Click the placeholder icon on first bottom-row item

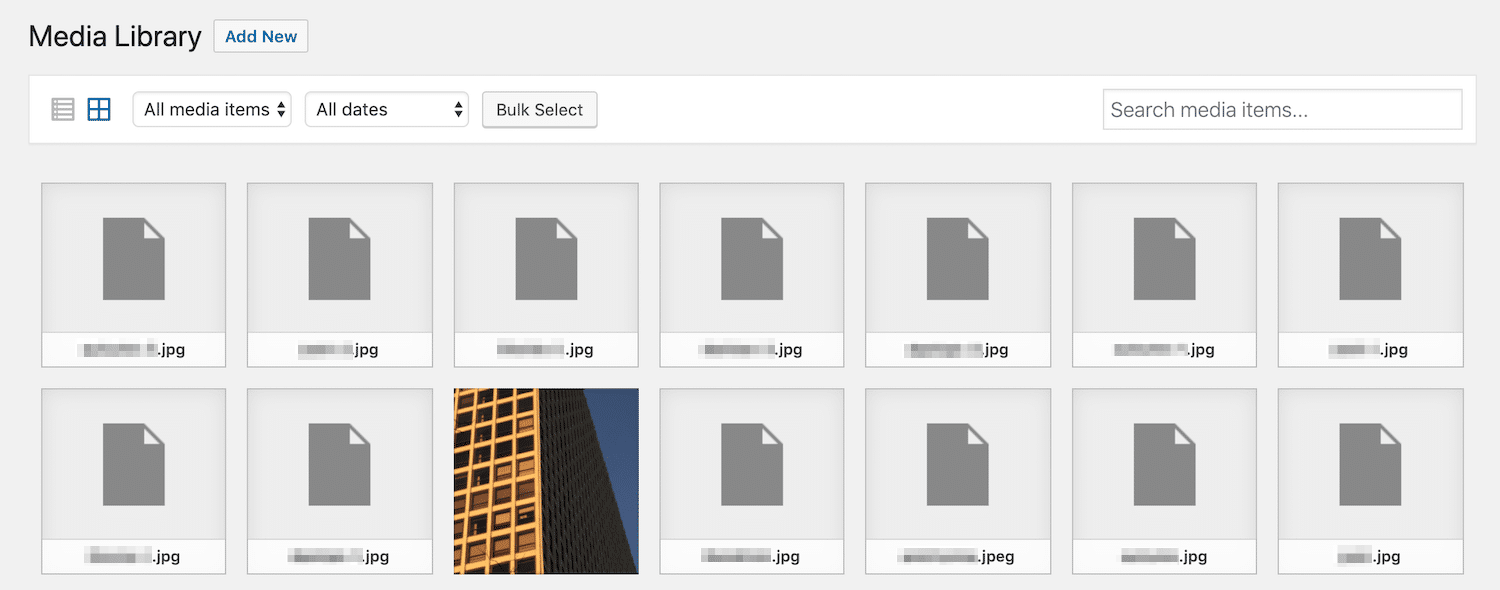[x=133, y=462]
